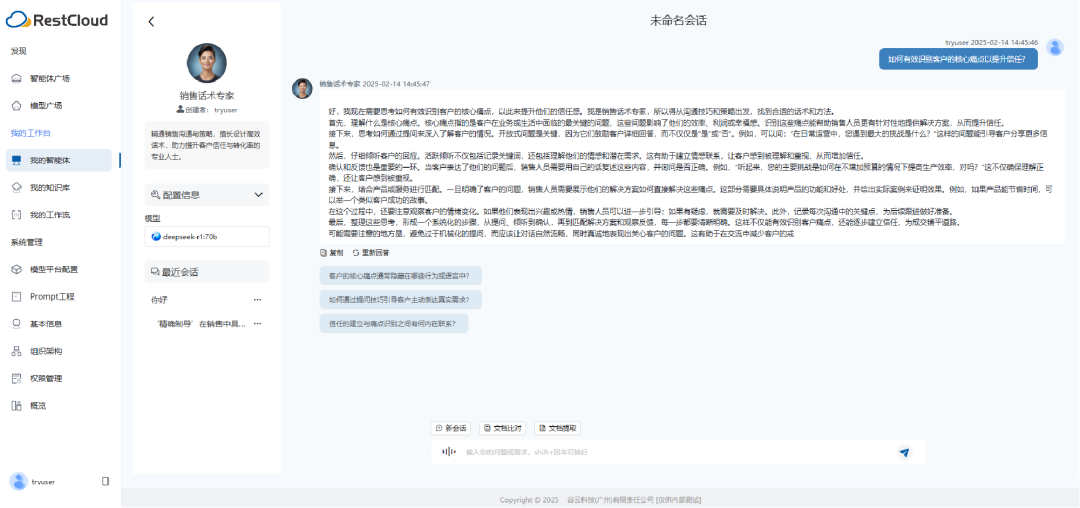Click suggested question about 信任的建立与痛点识别
The height and width of the screenshot is (508, 1080).
(x=394, y=324)
